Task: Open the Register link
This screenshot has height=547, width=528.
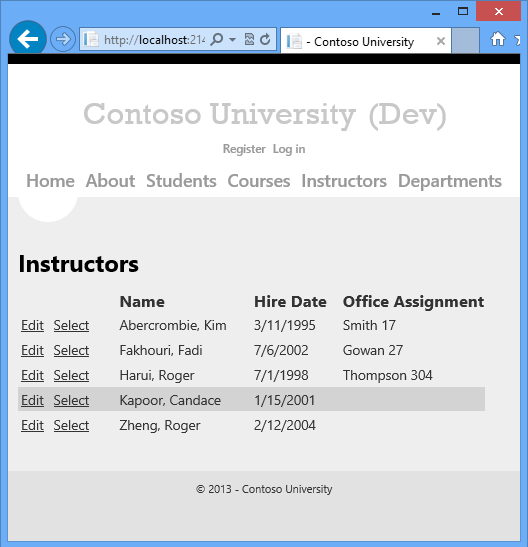Action: [x=244, y=149]
